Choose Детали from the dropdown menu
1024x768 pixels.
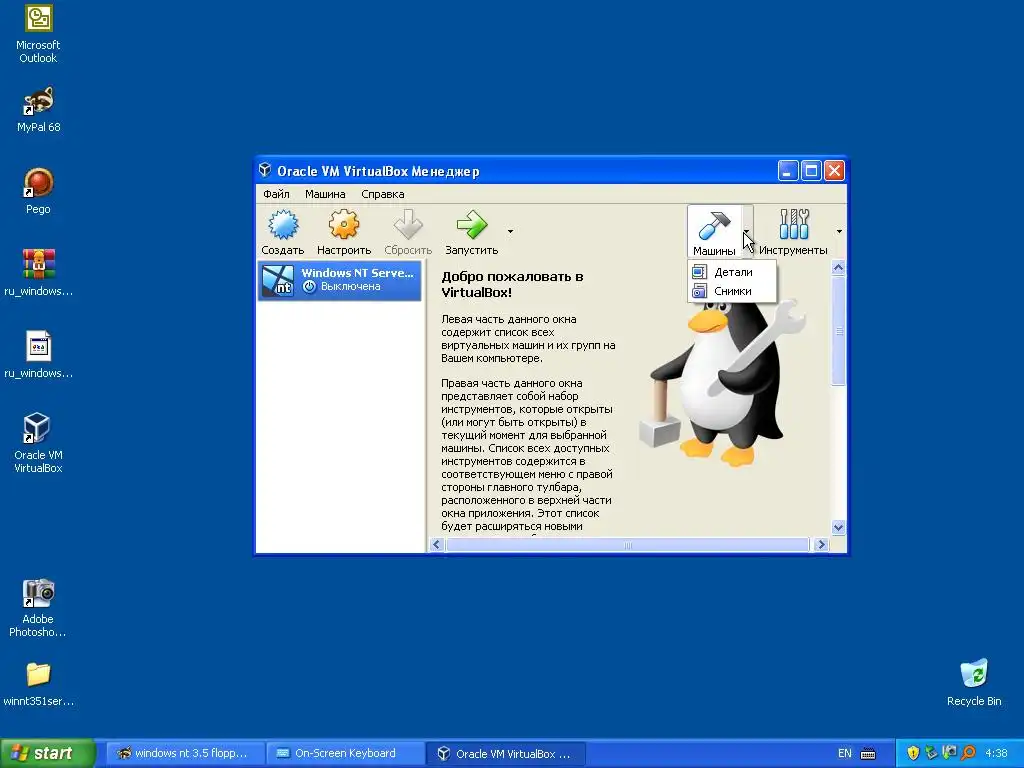tap(732, 272)
